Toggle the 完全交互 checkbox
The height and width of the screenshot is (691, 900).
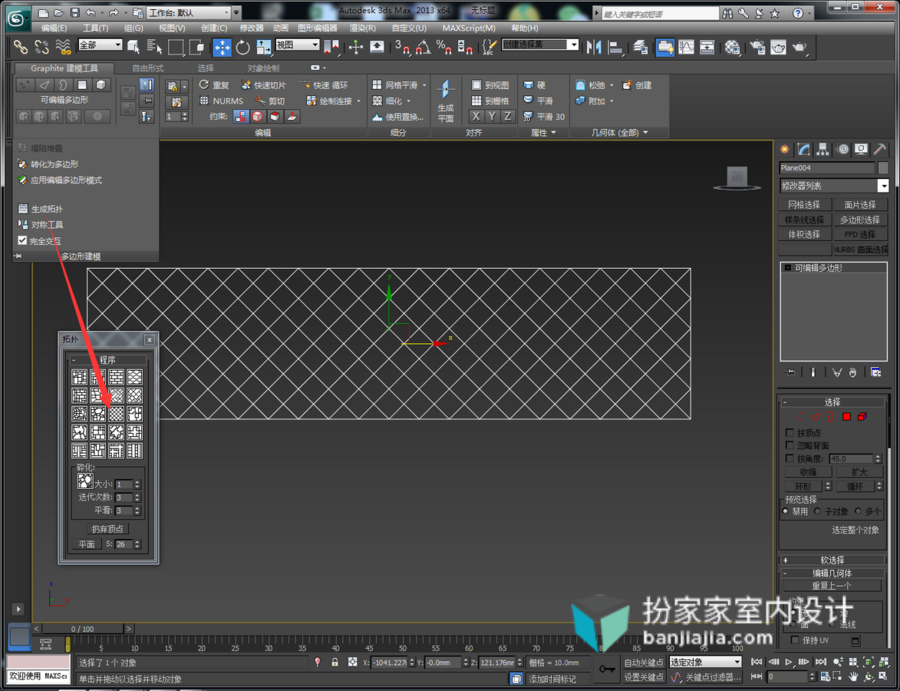pos(22,240)
